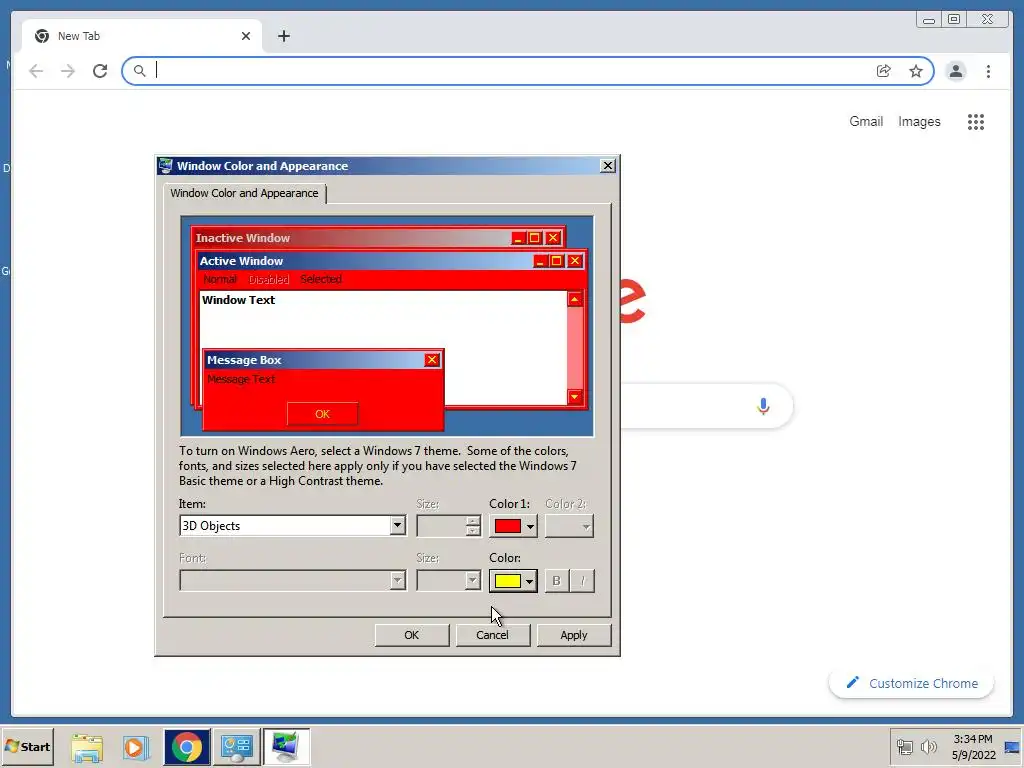Open the font Color yellow swatch dropdown

pos(513,581)
